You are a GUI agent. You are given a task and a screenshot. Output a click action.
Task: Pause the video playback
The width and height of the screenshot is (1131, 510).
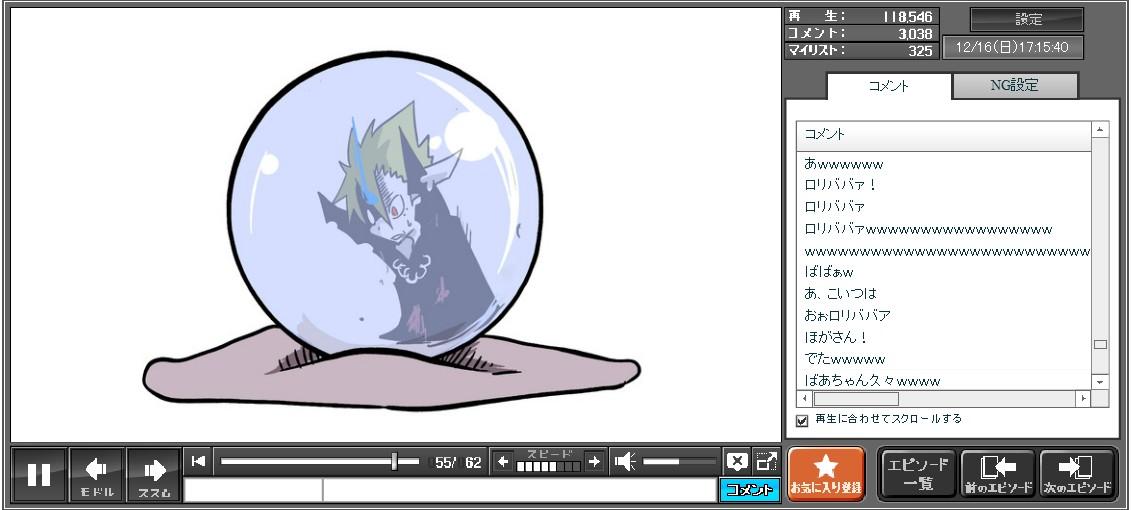(x=39, y=474)
